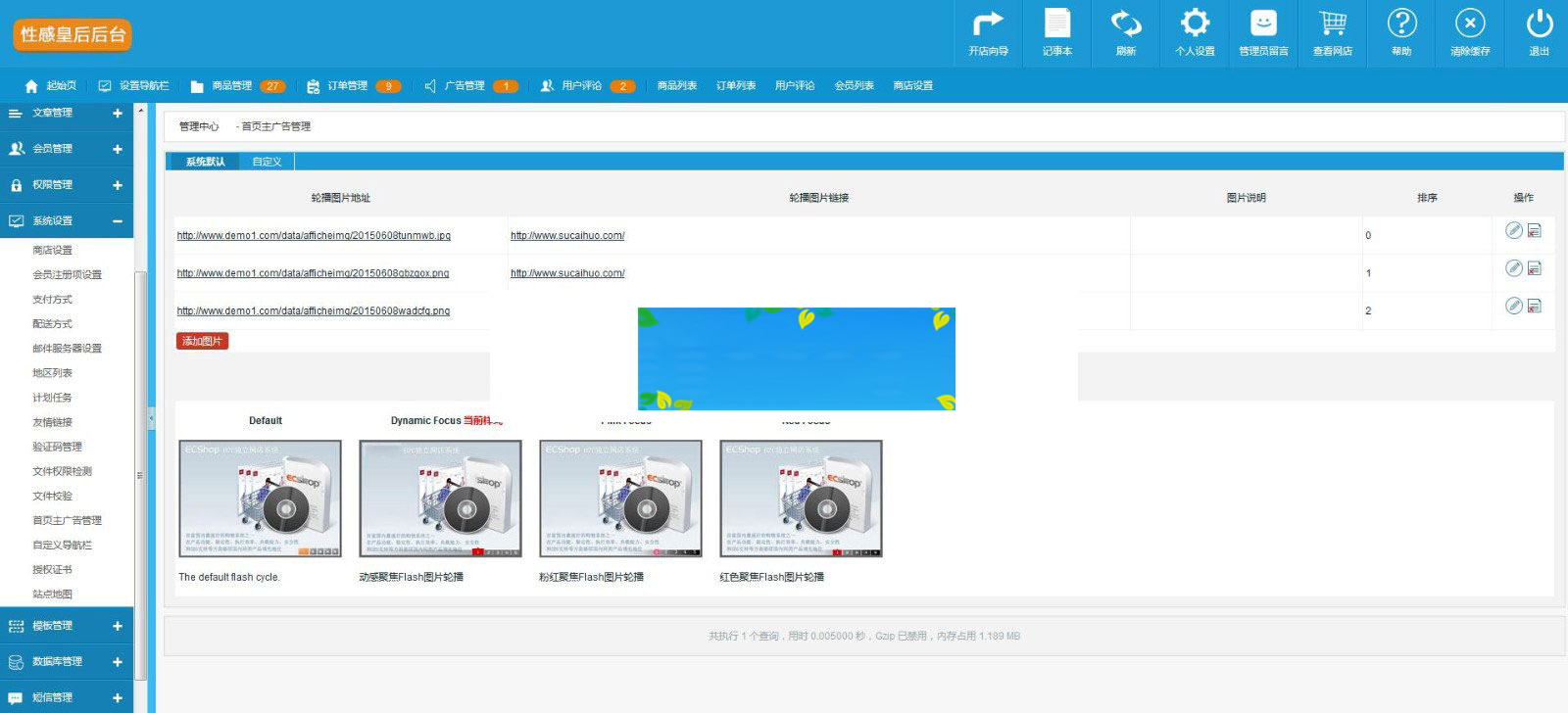Image resolution: width=1568 pixels, height=713 pixels.
Task: Expand the 数据库管理 sidebar section
Action: 117,662
